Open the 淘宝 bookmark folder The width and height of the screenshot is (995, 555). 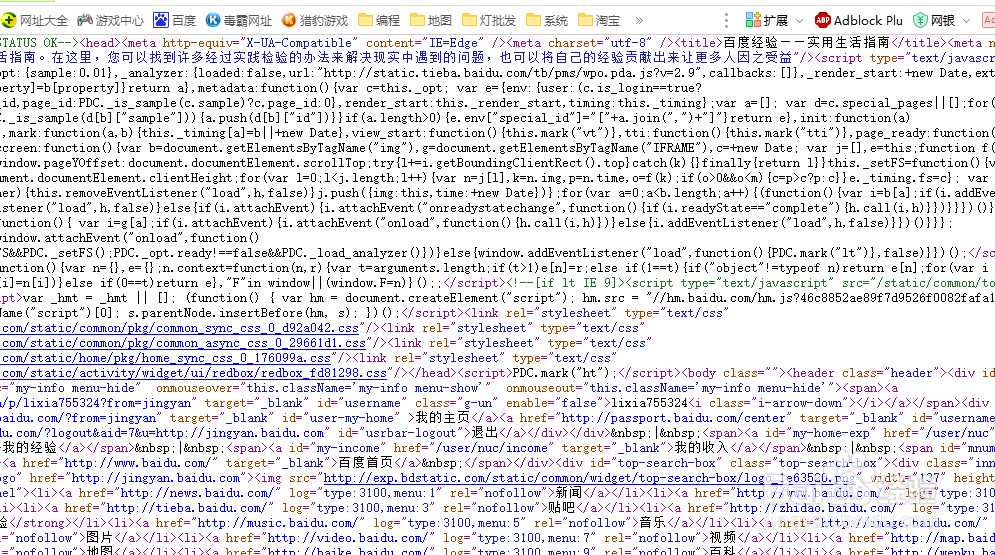(x=599, y=20)
